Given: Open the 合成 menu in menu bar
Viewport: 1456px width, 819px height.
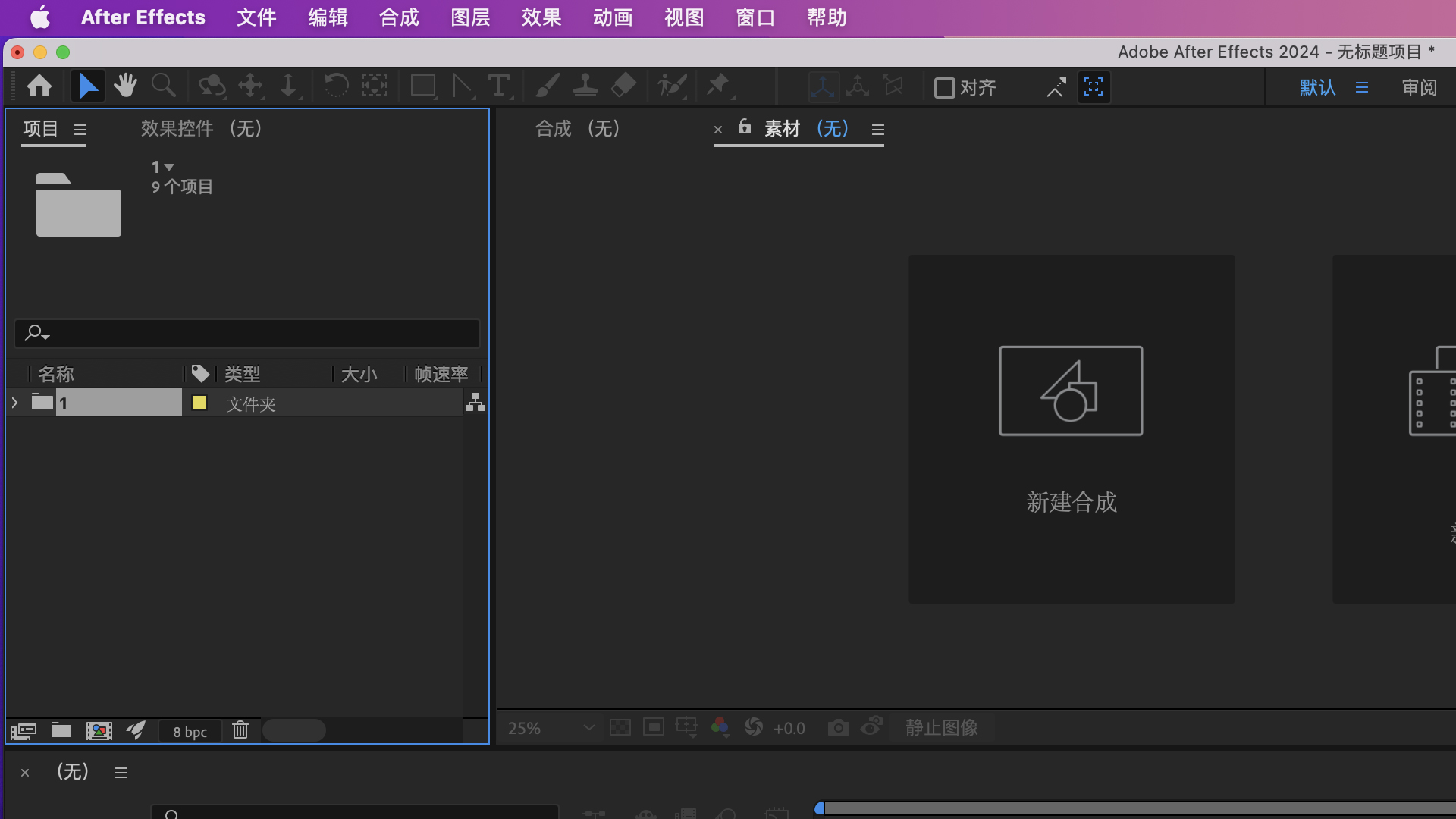Looking at the screenshot, I should 397,17.
